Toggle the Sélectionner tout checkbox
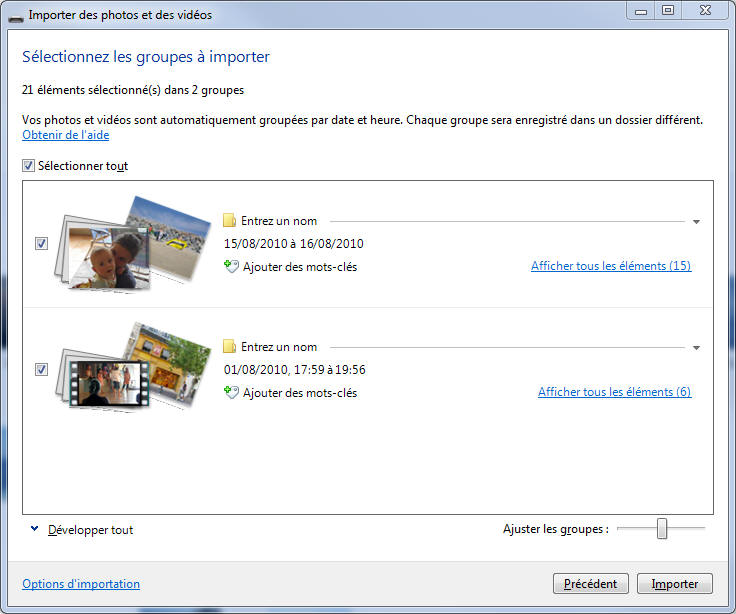This screenshot has height=614, width=736. [29, 166]
